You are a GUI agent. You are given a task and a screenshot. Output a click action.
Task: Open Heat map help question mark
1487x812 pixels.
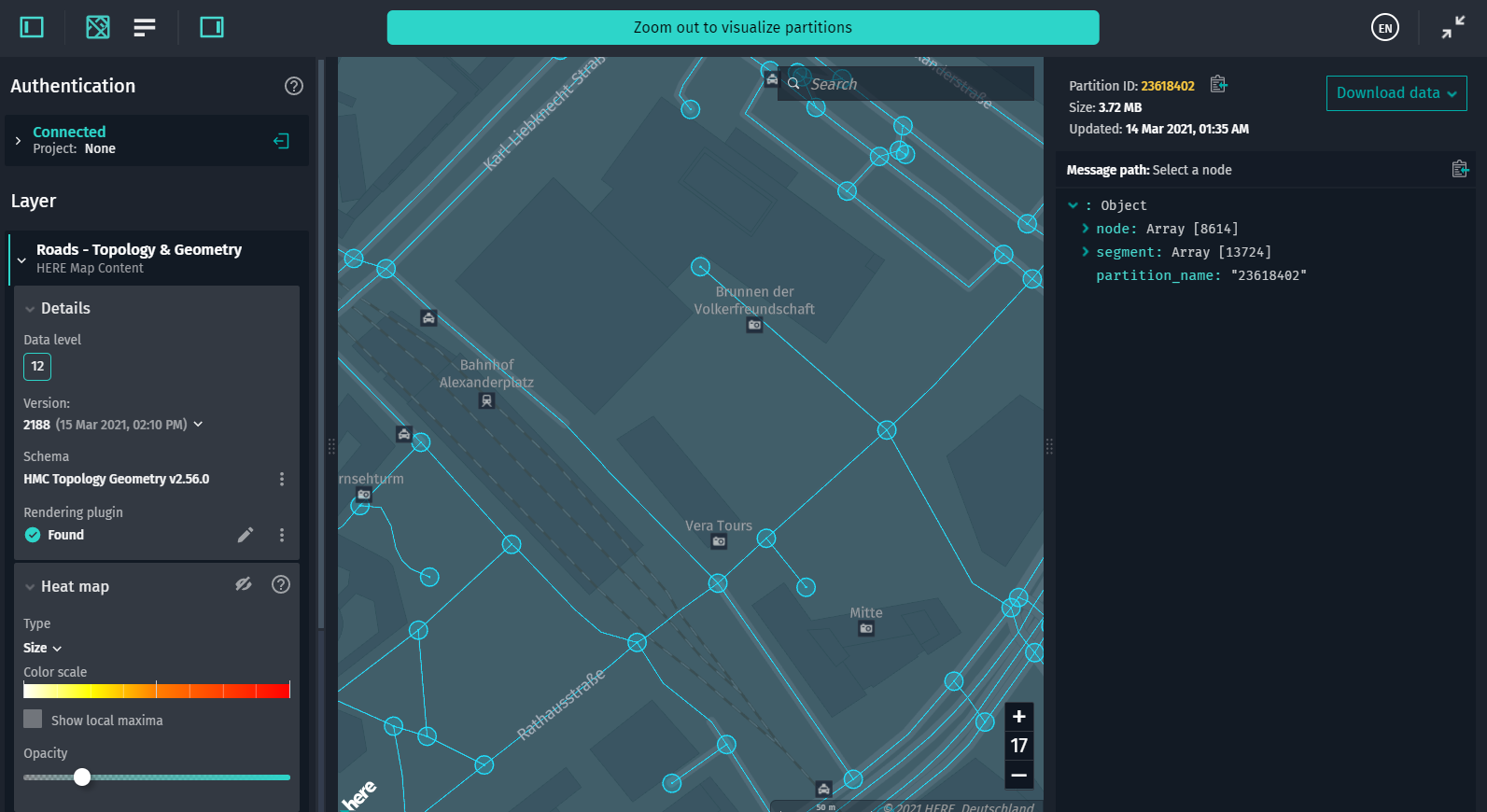281,584
